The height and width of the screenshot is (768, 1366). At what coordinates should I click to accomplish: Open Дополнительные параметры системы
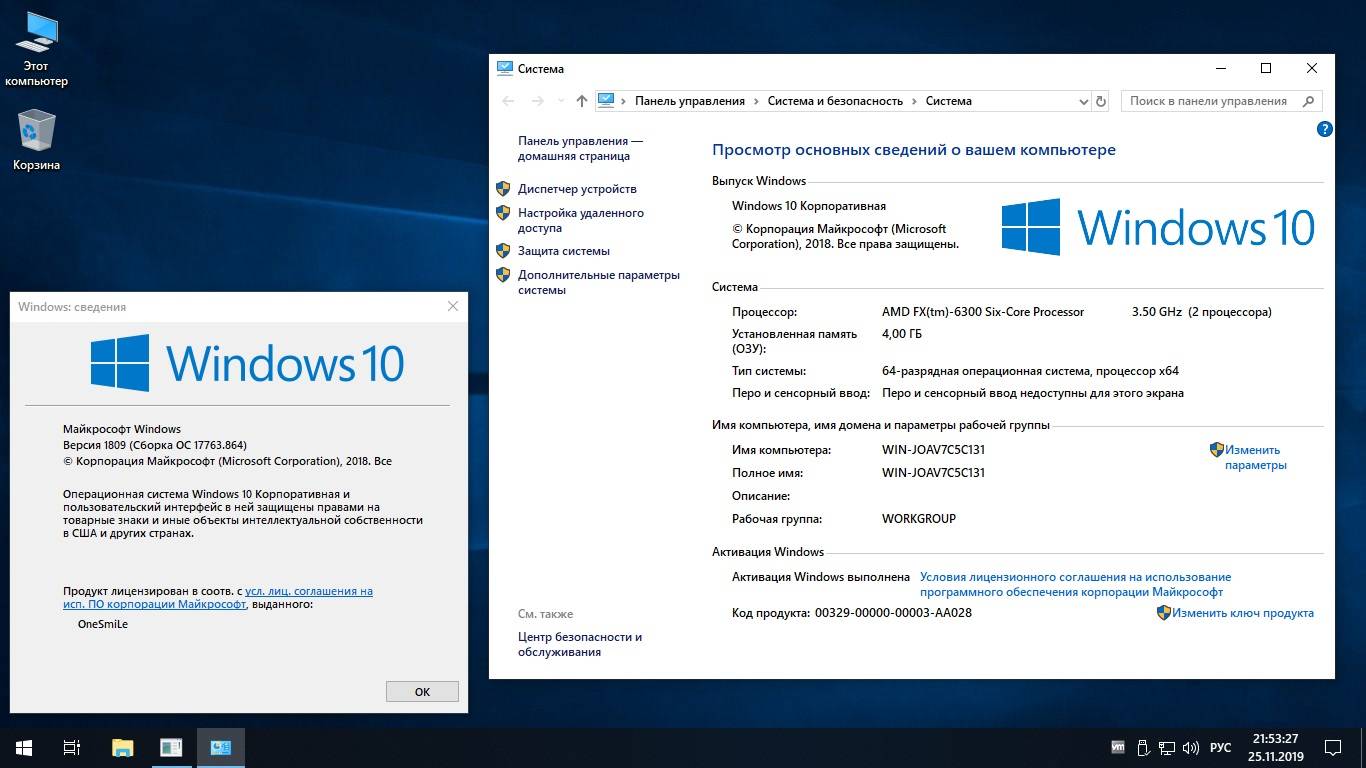point(599,282)
